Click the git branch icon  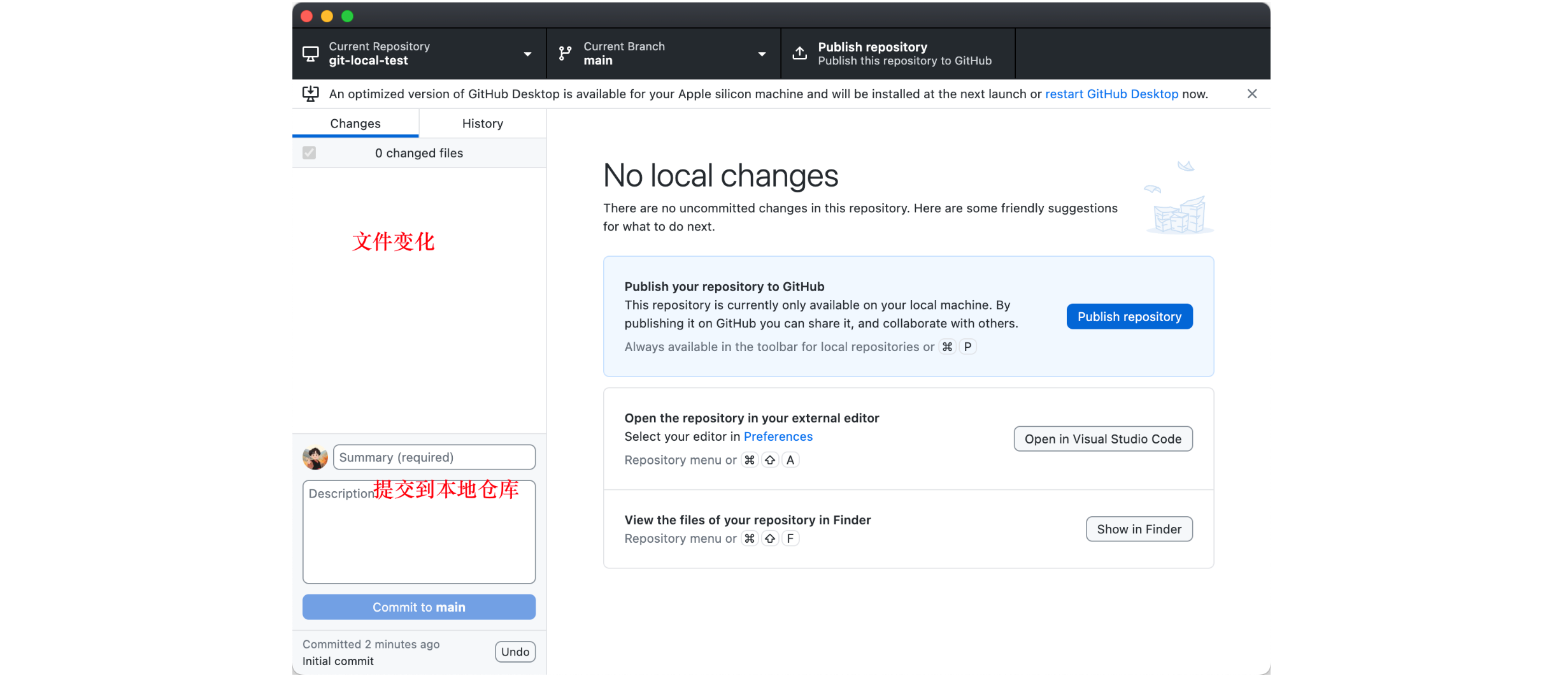565,54
